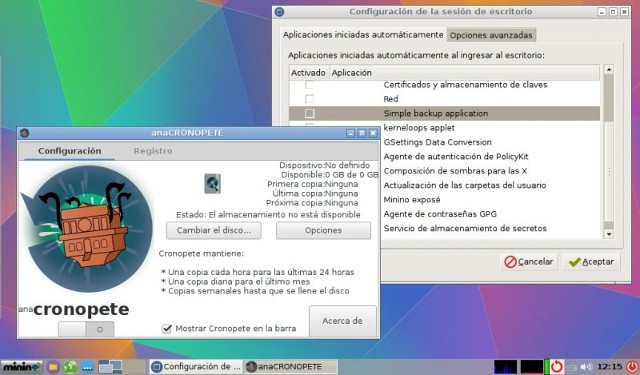Viewport: 640px width, 375px height.
Task: Tick the checkbox for Red autostart entry
Action: point(309,99)
